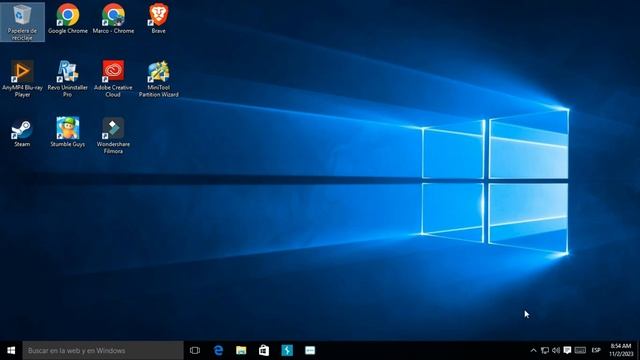Select the Brave browser desktop shortcut

tap(158, 19)
